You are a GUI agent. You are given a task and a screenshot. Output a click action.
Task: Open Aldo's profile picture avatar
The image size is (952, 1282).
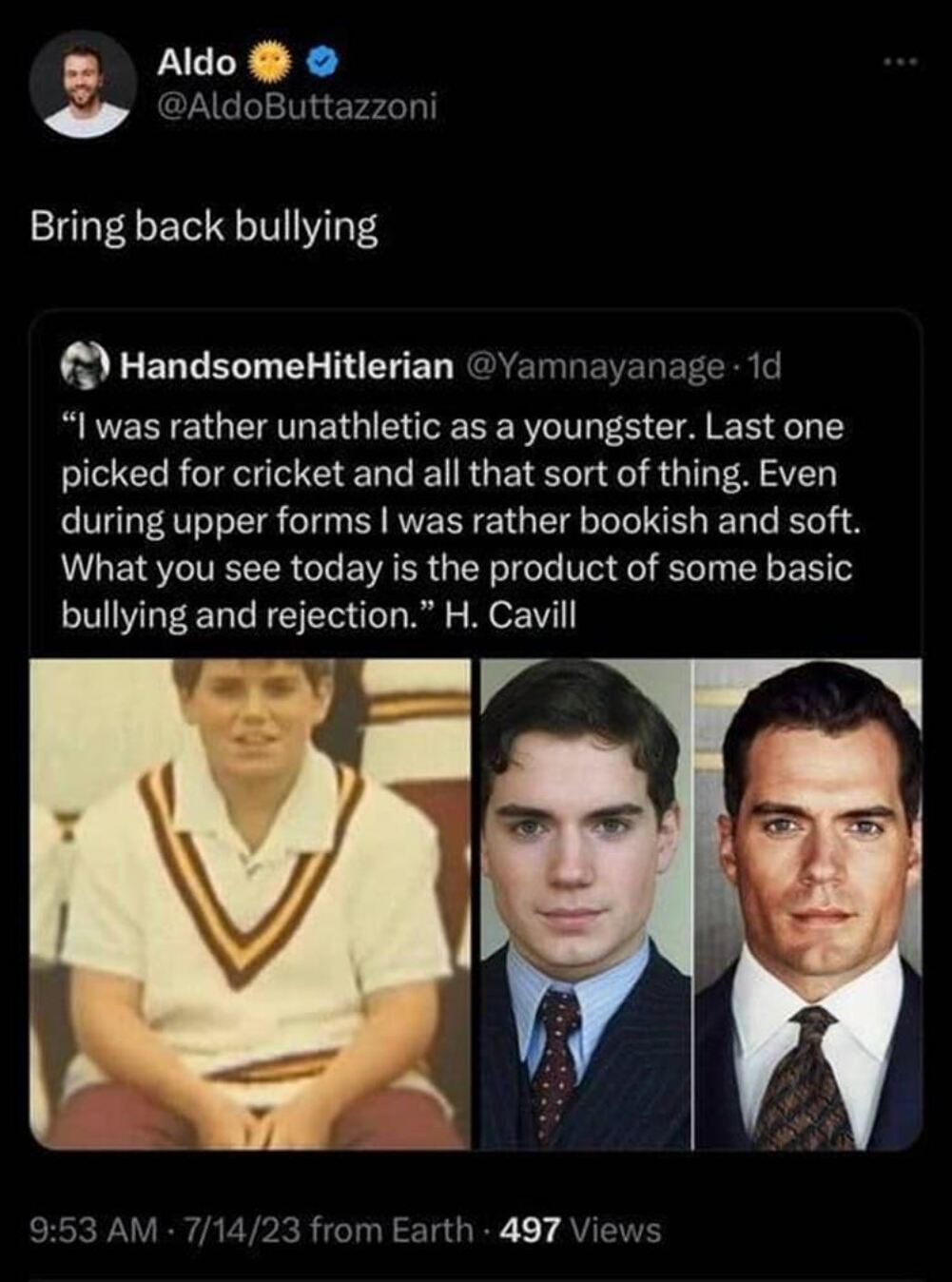click(84, 85)
